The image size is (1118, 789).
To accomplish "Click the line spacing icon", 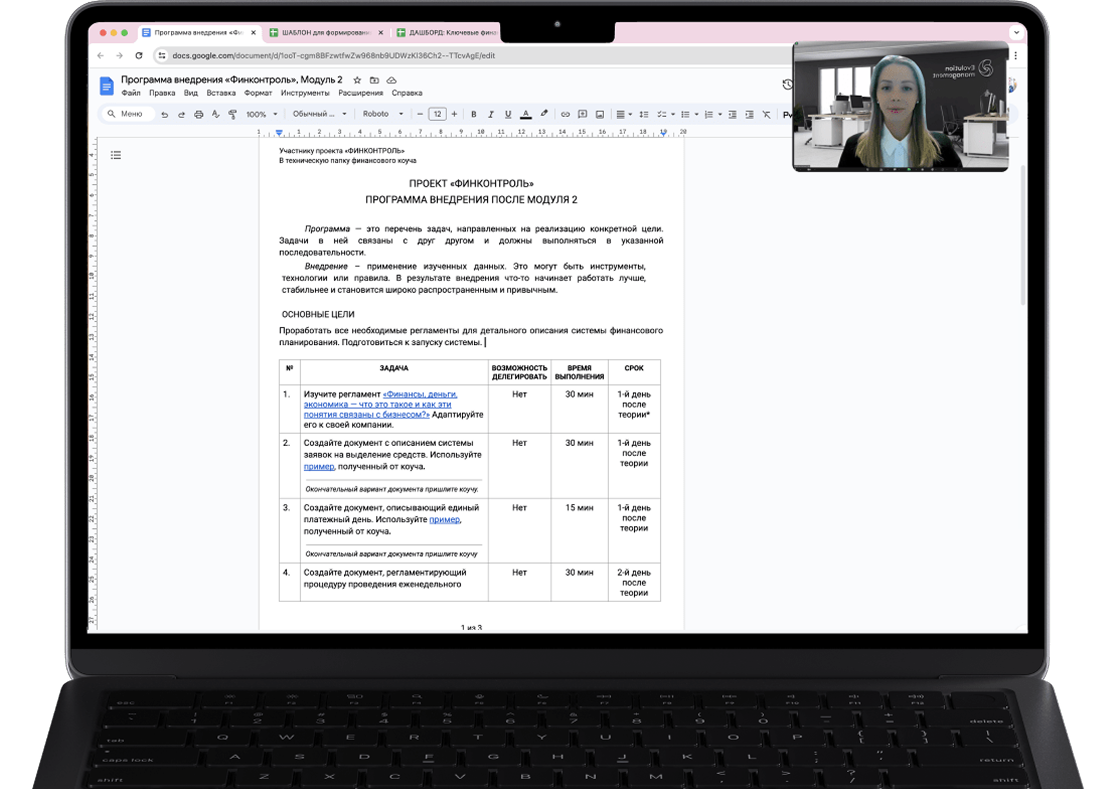I will [x=644, y=114].
